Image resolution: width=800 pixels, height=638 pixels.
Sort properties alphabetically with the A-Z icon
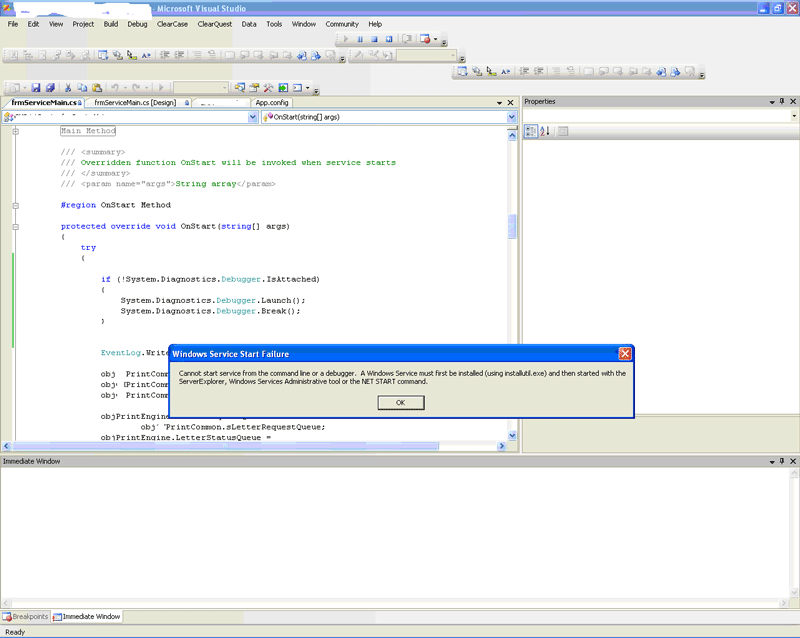point(545,131)
